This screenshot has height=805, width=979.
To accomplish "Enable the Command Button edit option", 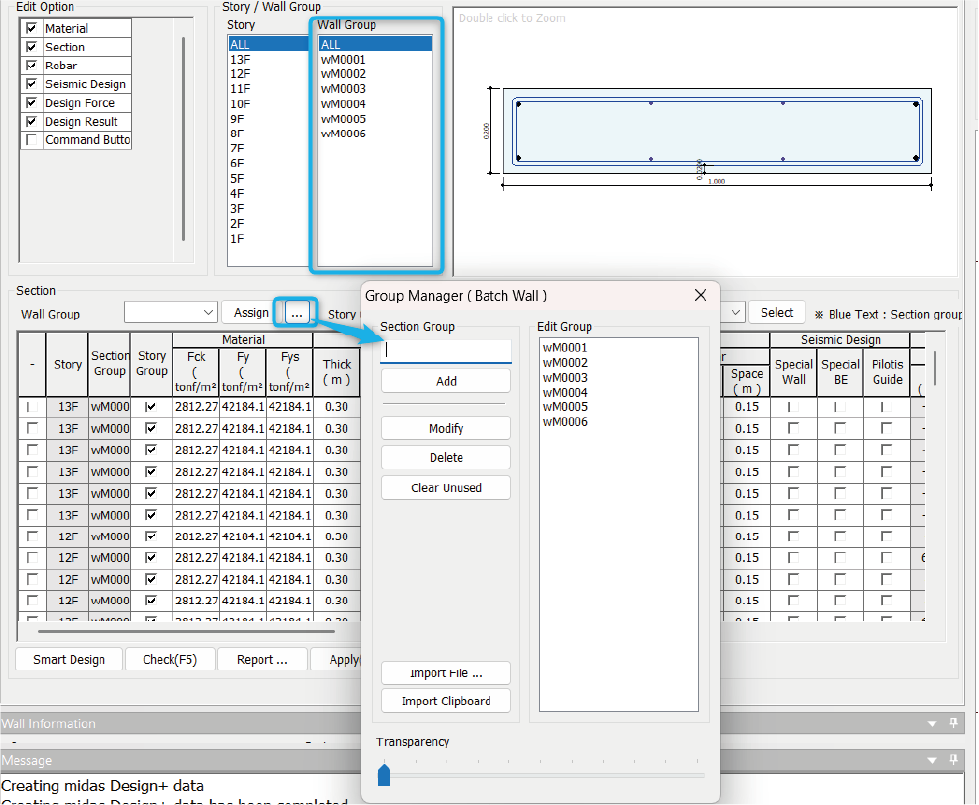I will [x=31, y=139].
